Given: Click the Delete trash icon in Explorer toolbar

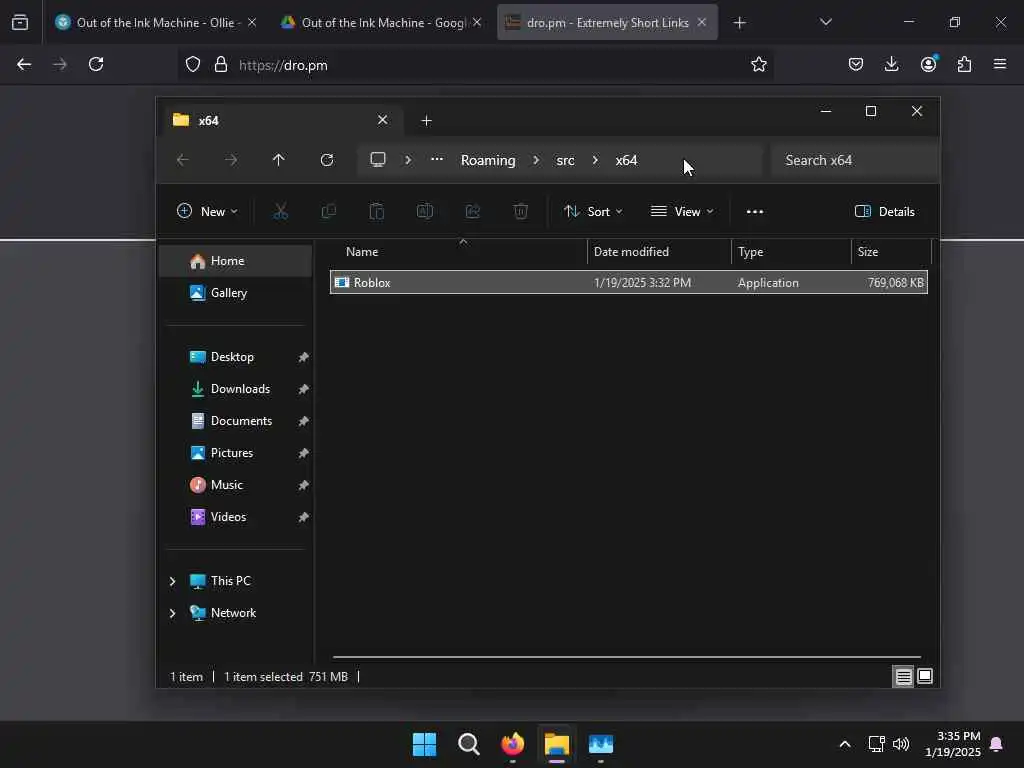Looking at the screenshot, I should [520, 211].
